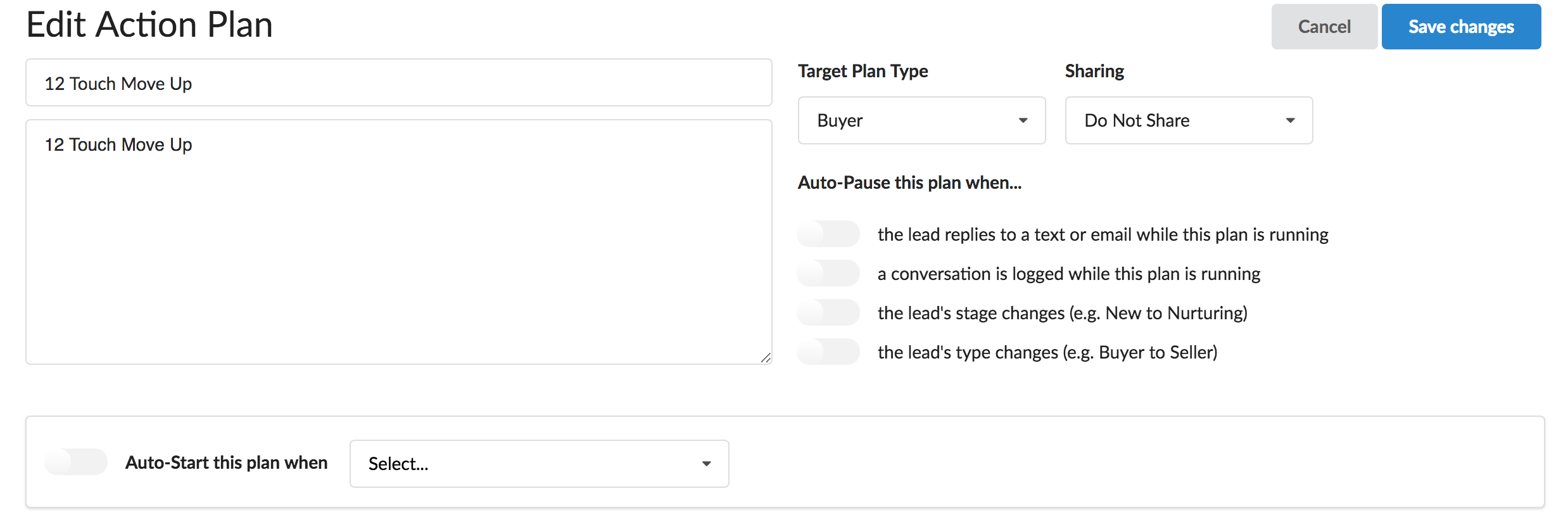The image size is (1568, 522).
Task: Enable auto-pause when lead replies to text or email
Action: (x=828, y=234)
